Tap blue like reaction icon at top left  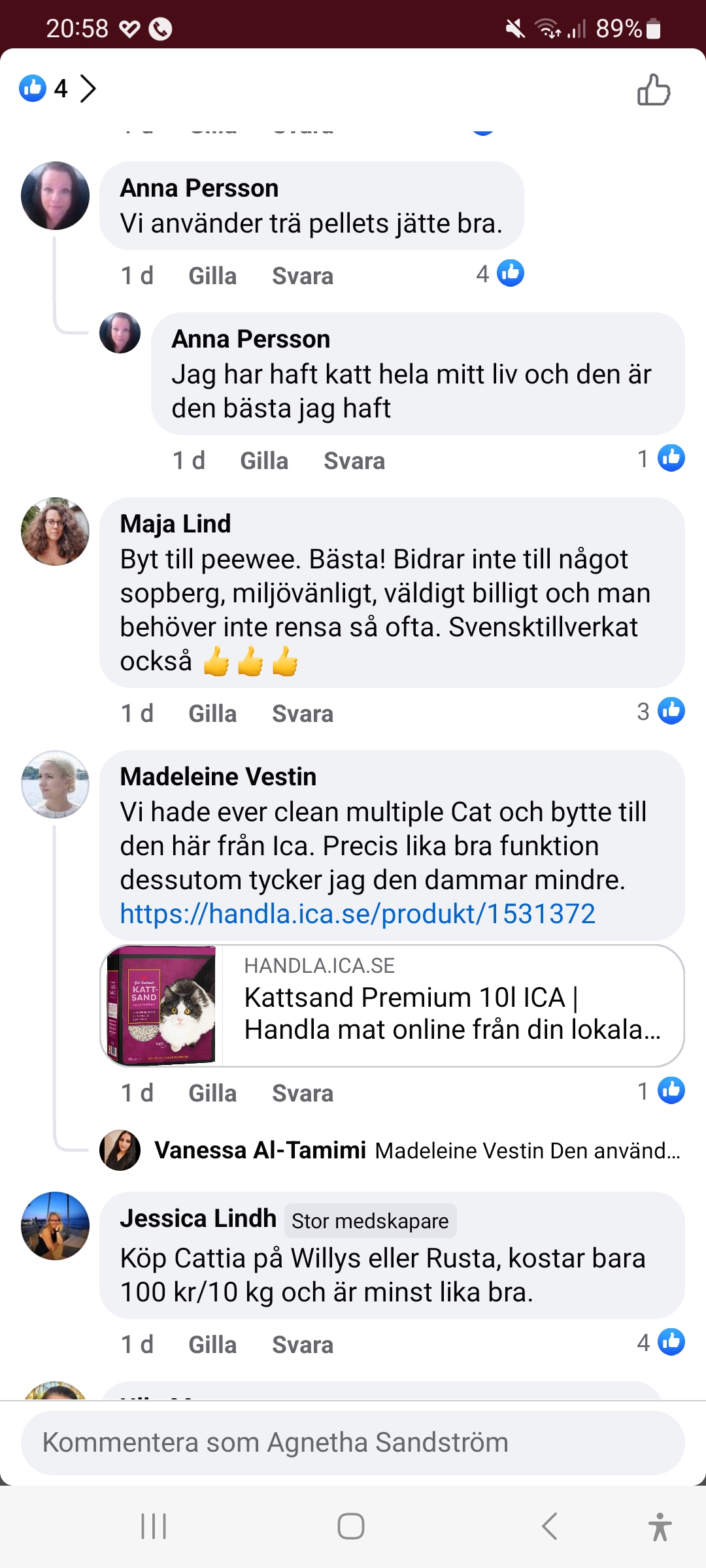click(x=33, y=88)
